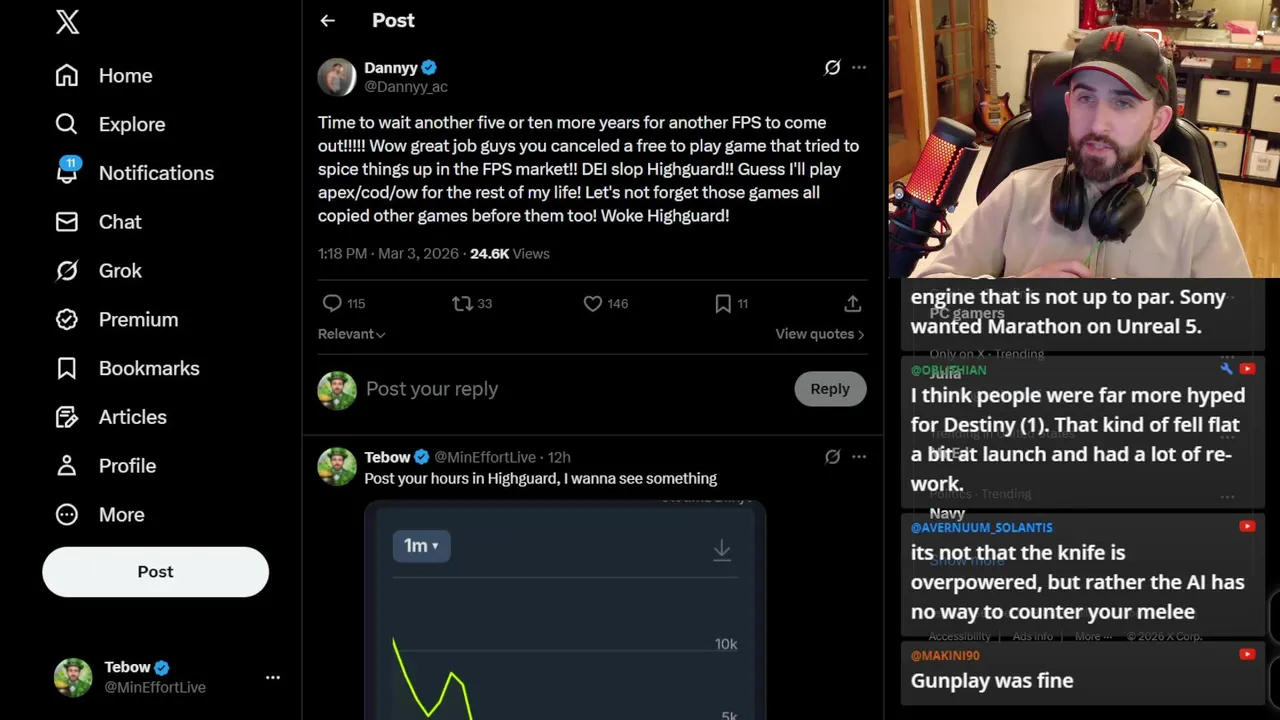
Task: Download the chart using the arrow icon
Action: tap(721, 549)
